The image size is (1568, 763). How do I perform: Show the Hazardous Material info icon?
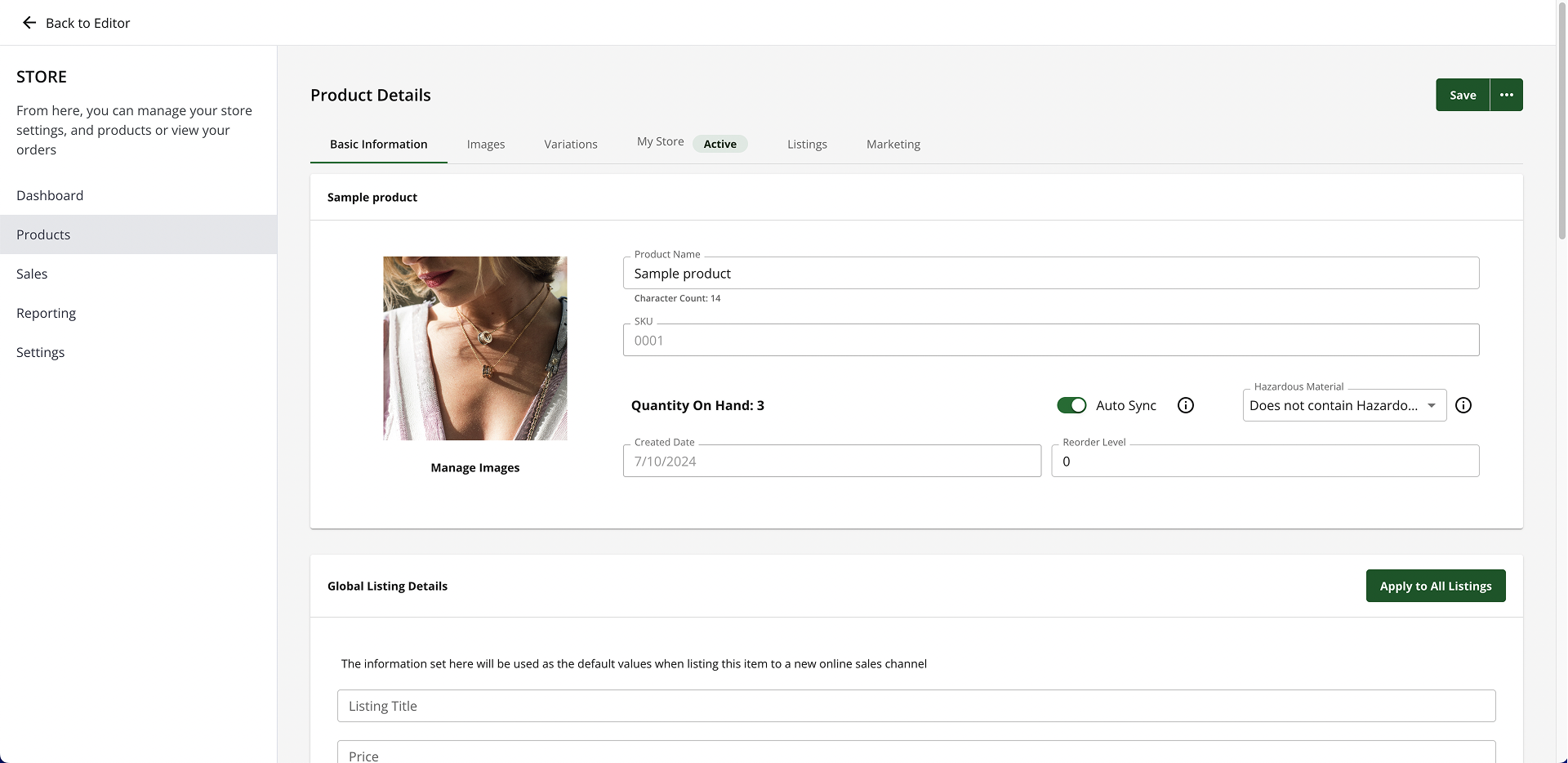point(1463,405)
